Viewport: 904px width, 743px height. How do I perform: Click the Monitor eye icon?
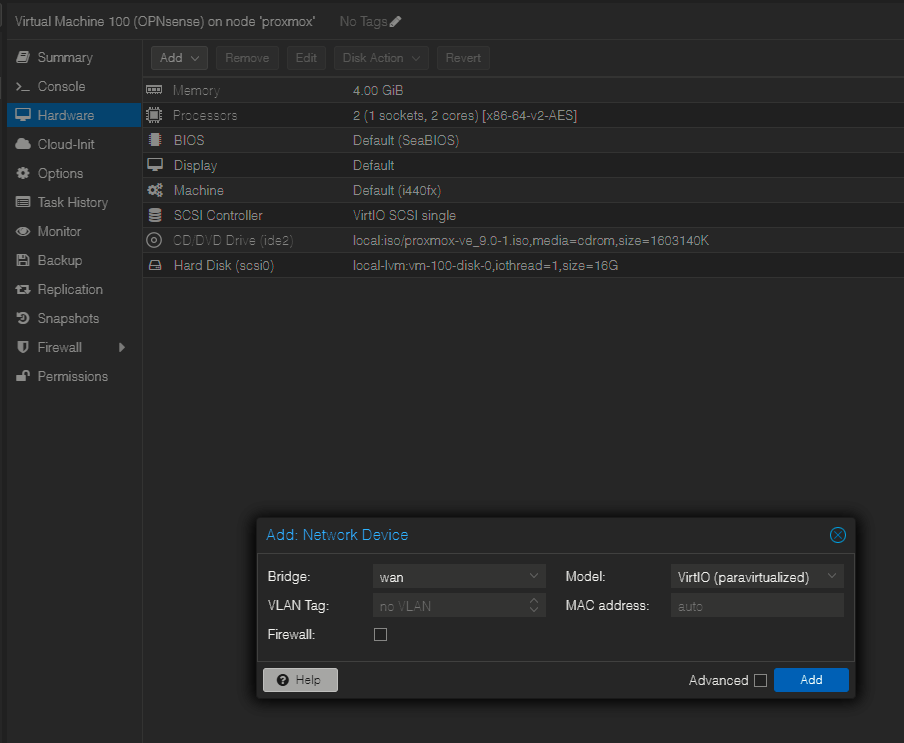pyautogui.click(x=23, y=231)
